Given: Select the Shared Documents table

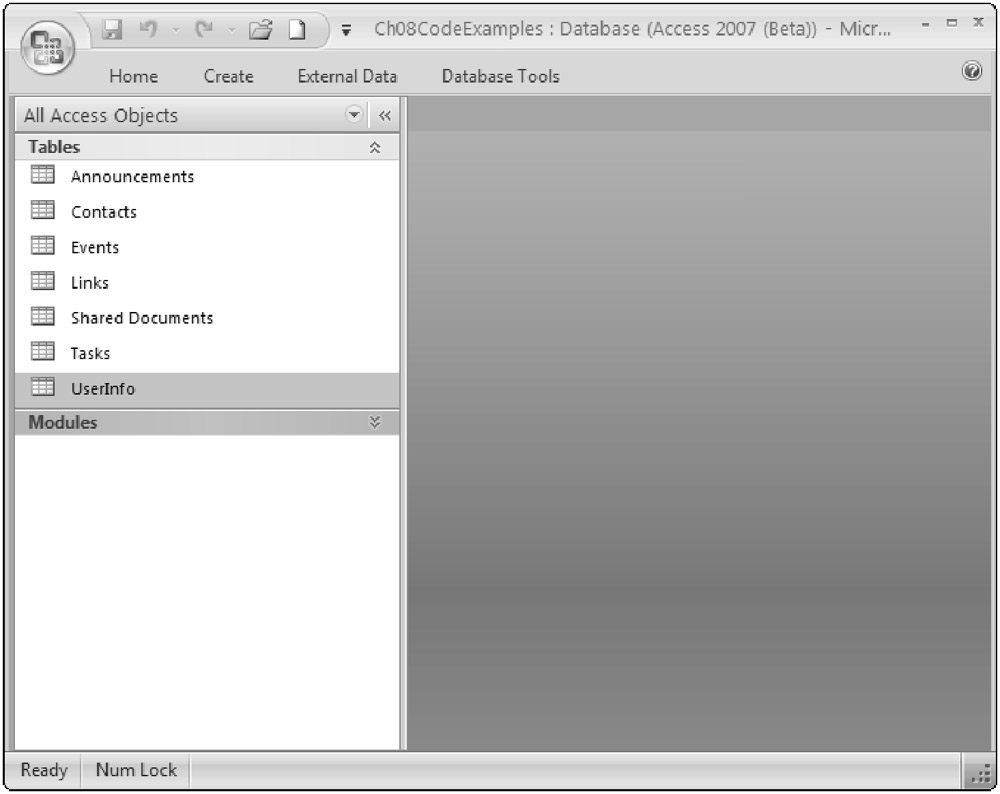Looking at the screenshot, I should (141, 318).
